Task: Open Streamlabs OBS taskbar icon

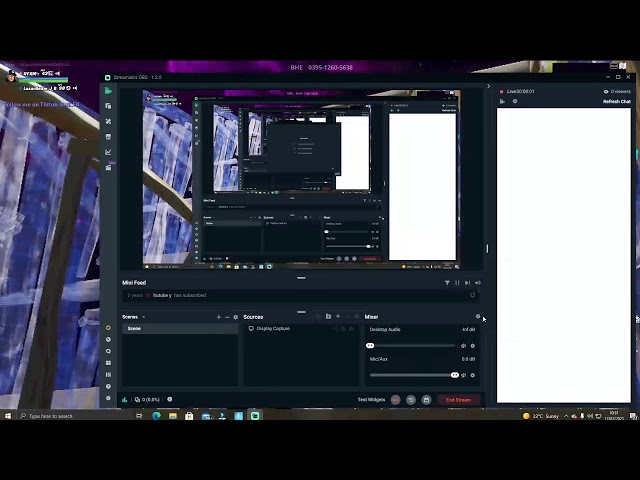Action: tap(255, 416)
